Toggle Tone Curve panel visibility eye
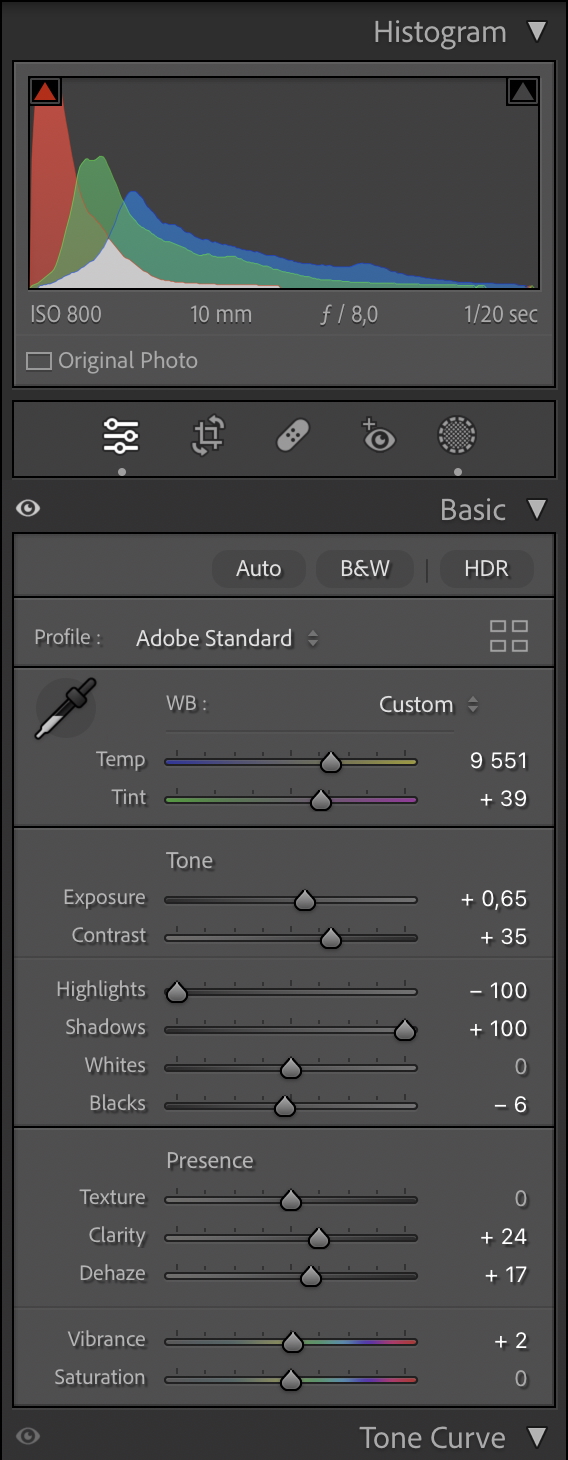Viewport: 568px width, 1460px height. pos(29,1437)
